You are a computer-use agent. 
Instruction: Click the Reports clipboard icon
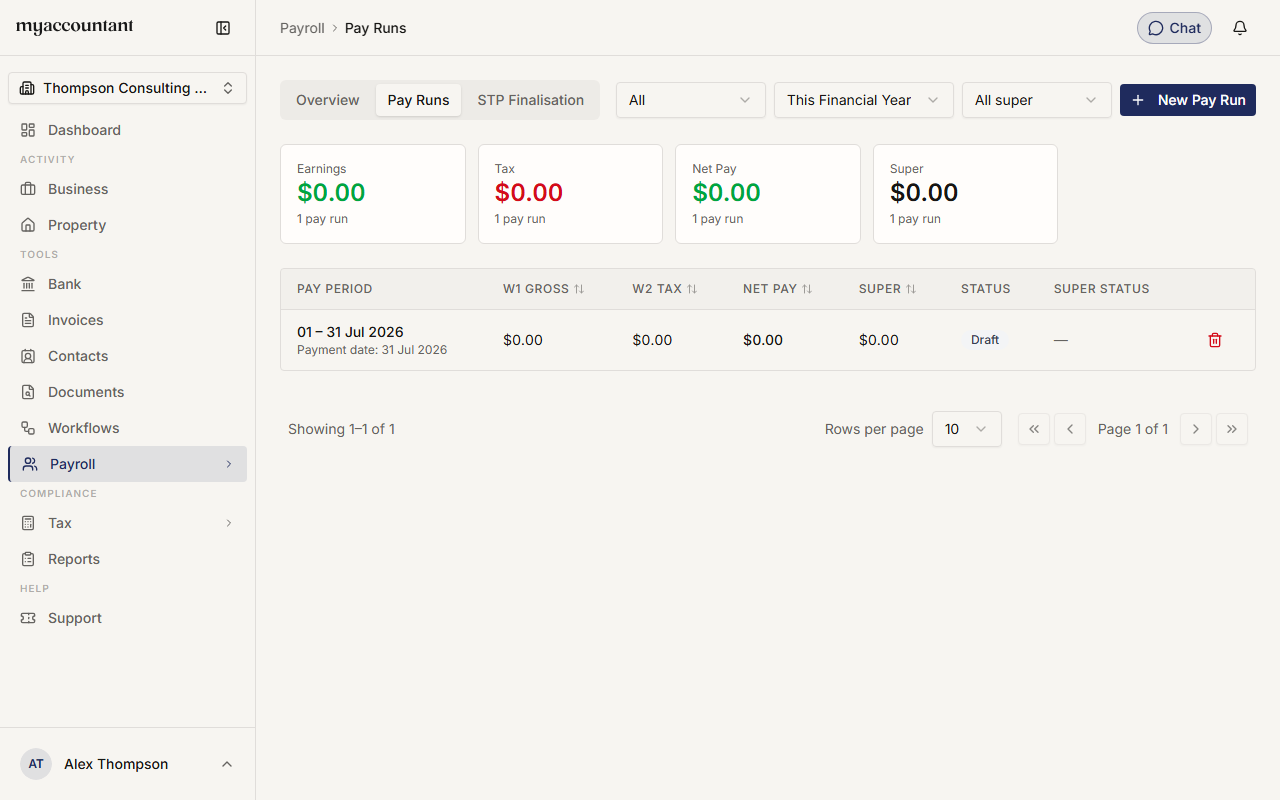point(28,559)
